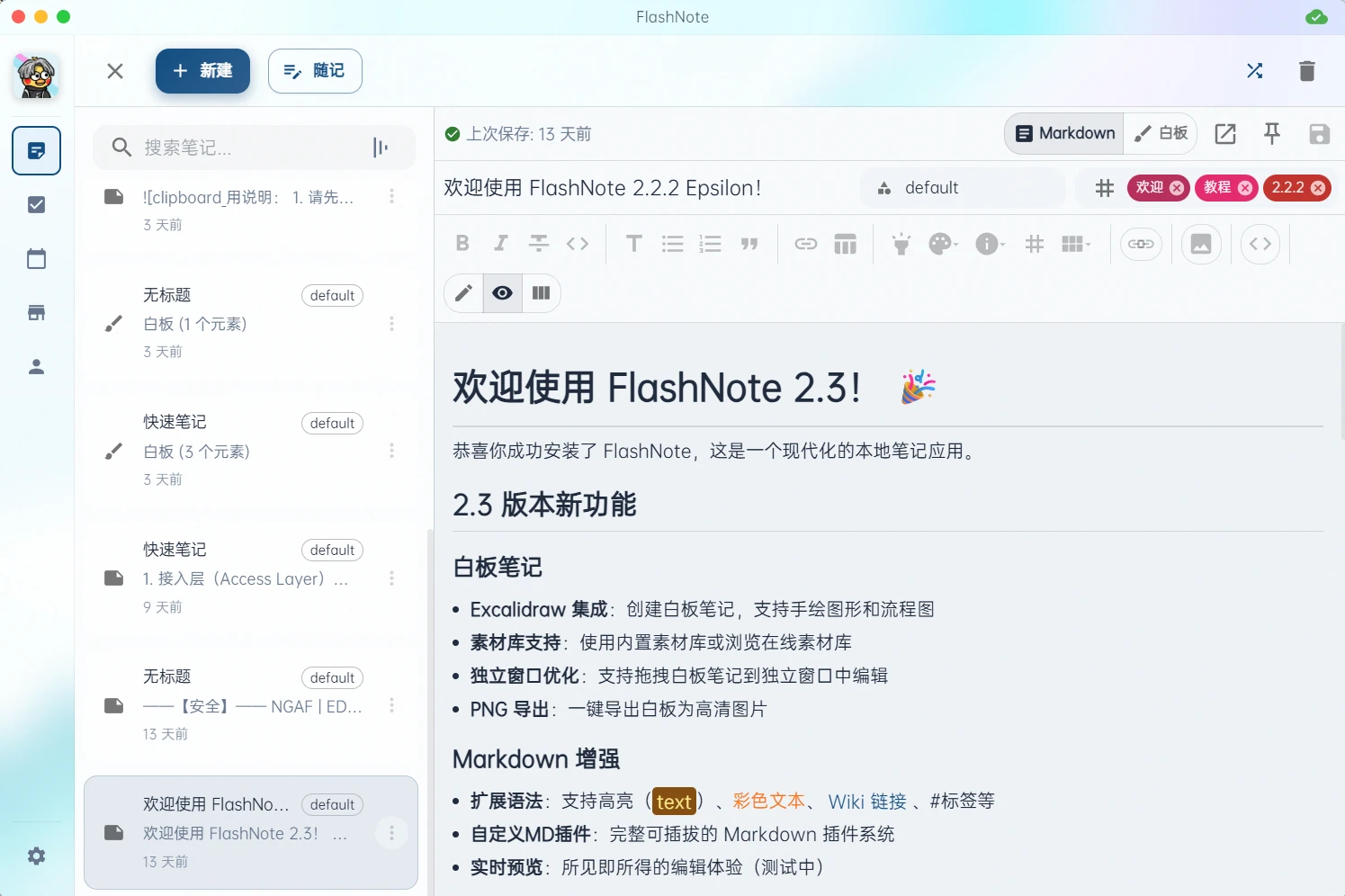Insert block quote
The width and height of the screenshot is (1345, 896).
click(x=749, y=244)
